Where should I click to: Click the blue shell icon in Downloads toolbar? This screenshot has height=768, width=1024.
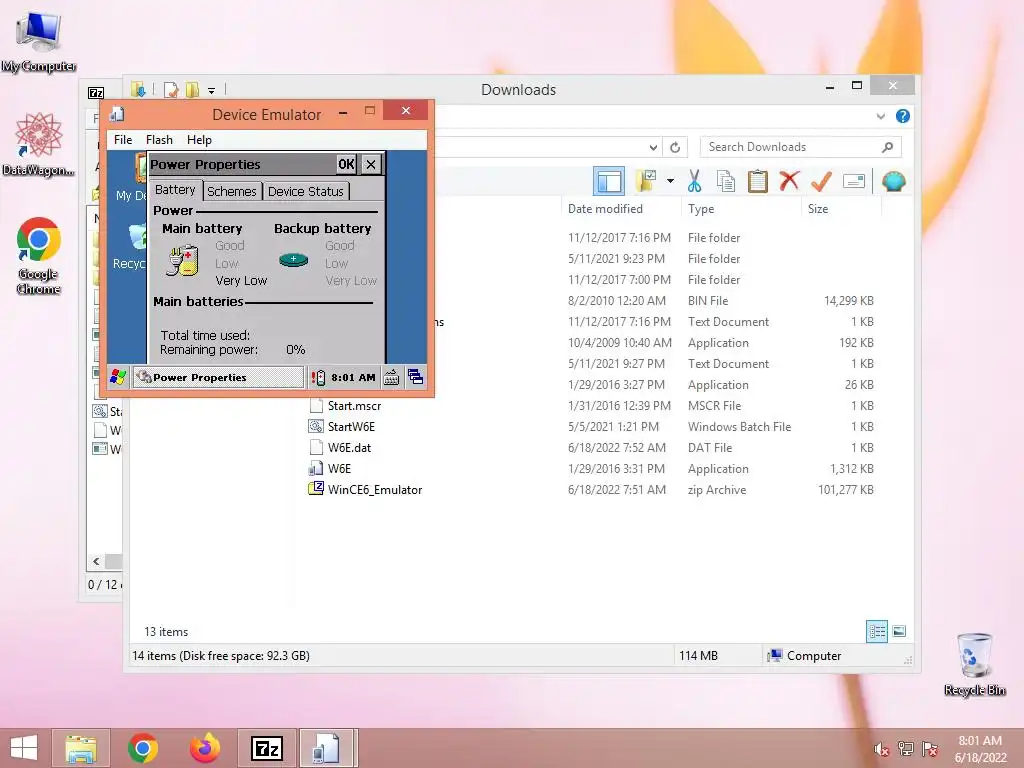(893, 181)
